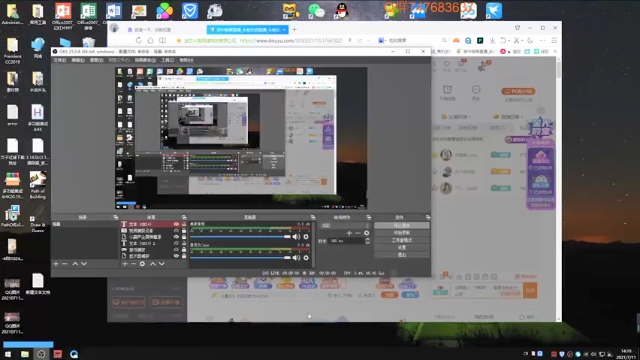
Task: Increase transition duration with stepper arrow
Action: [x=367, y=239]
